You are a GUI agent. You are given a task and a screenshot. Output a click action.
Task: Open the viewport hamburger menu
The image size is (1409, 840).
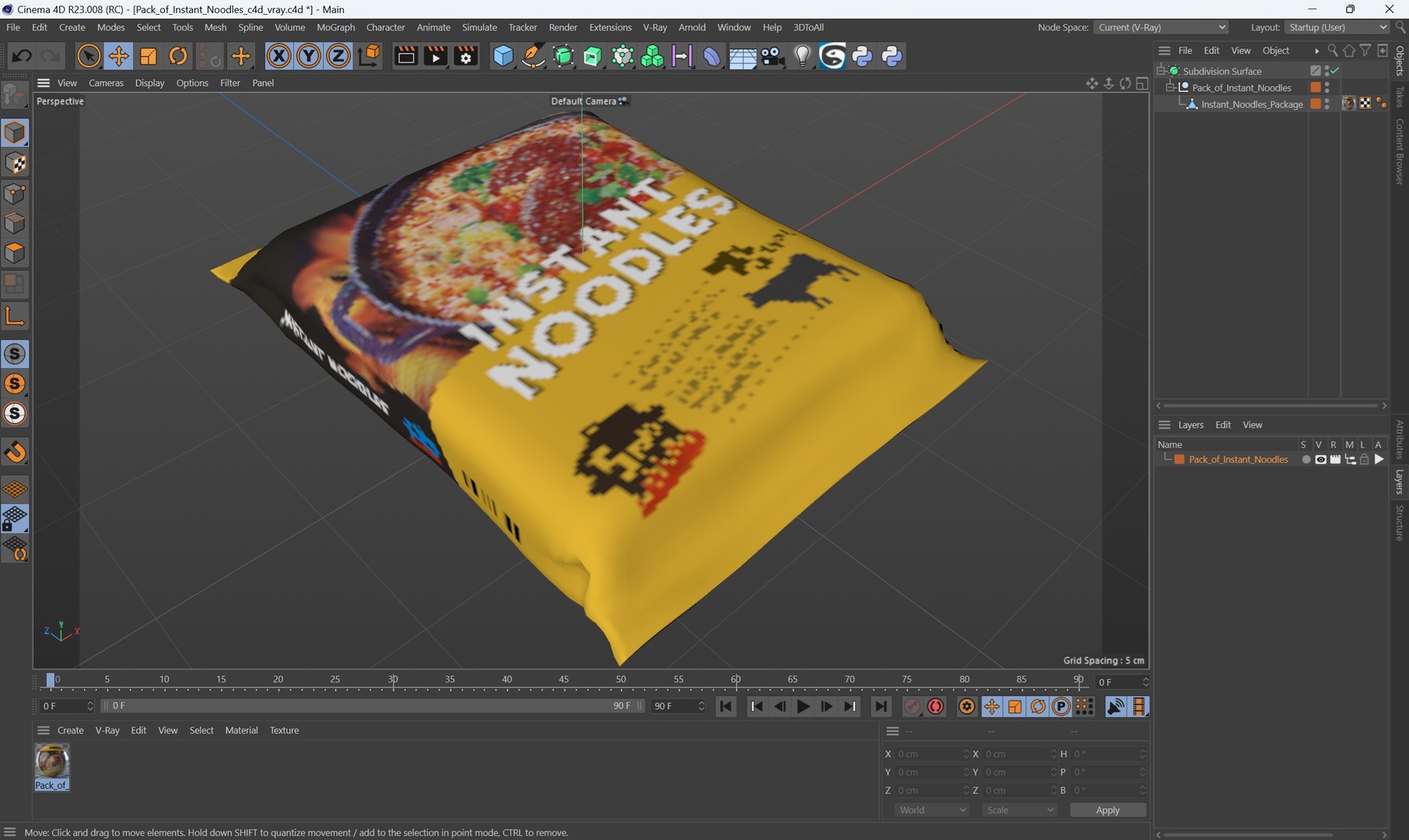point(44,83)
